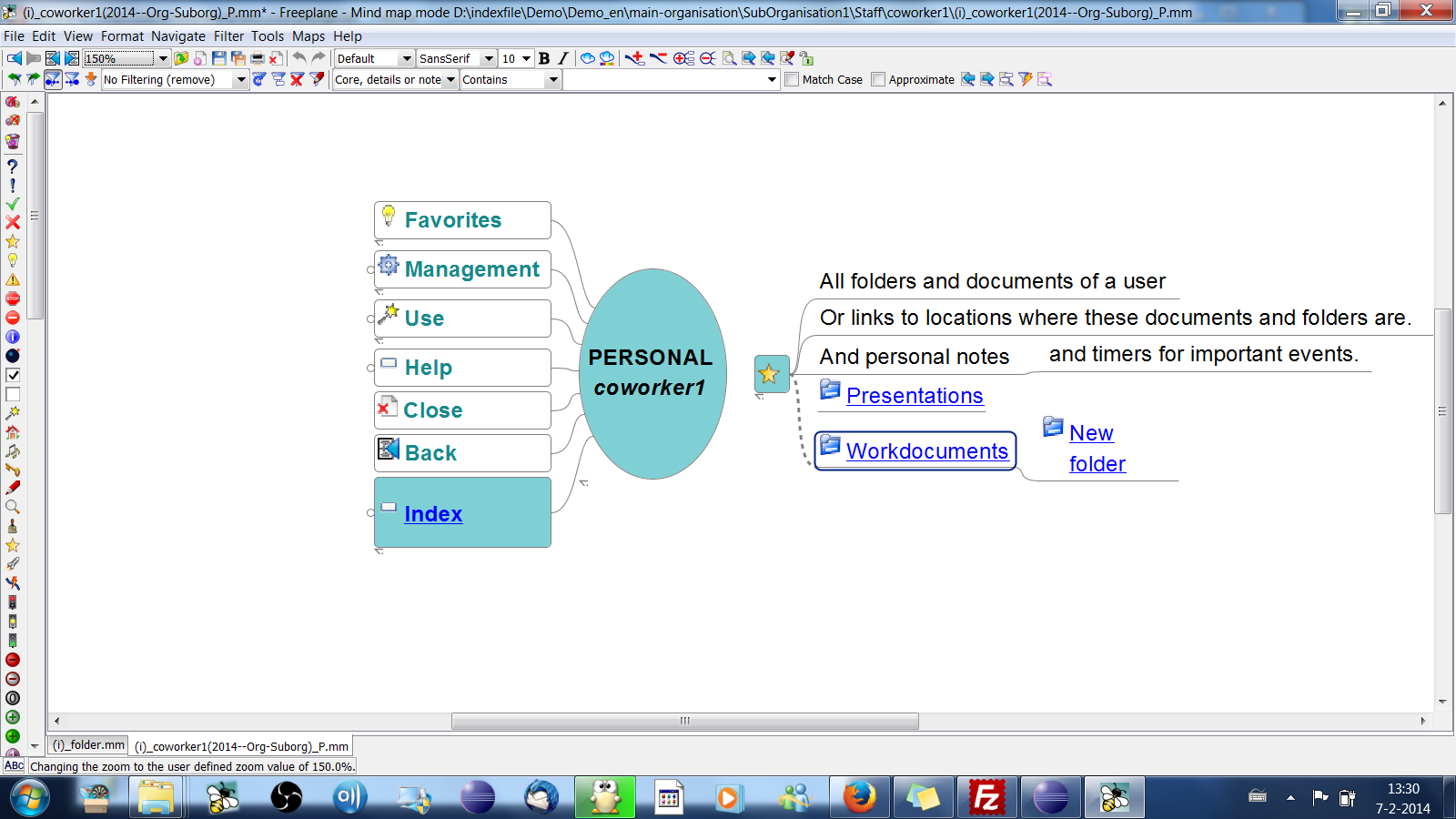Switch to the (i)_folder.mm tab
The image size is (1456, 819).
[x=87, y=745]
